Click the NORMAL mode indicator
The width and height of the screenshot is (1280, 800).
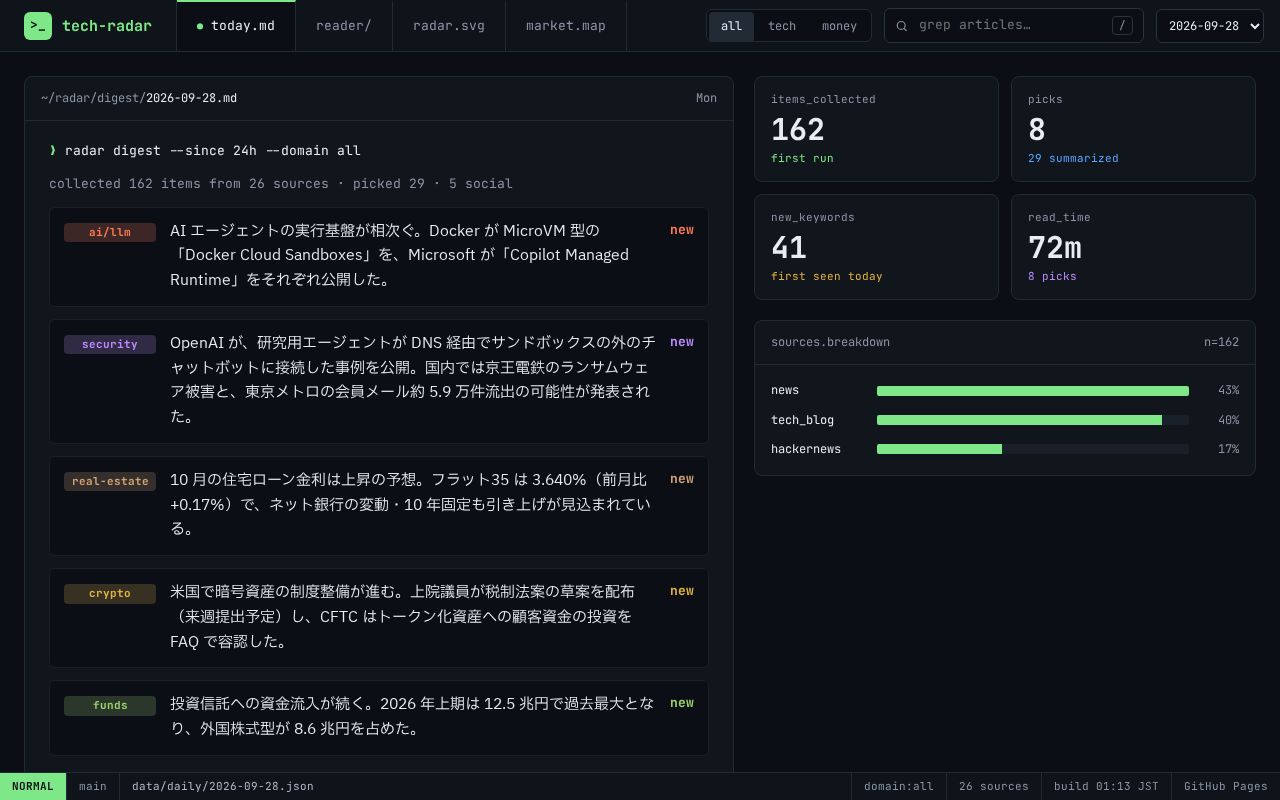pos(33,786)
